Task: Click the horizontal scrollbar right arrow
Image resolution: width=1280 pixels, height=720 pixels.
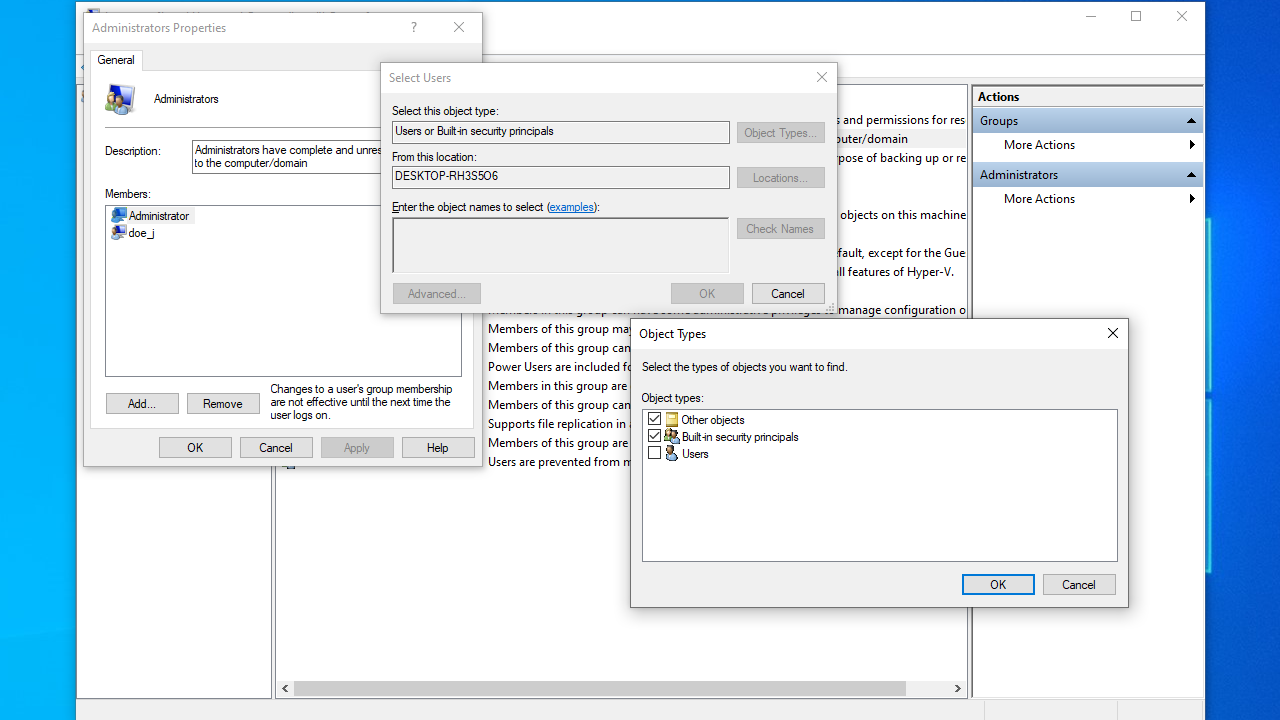Action: point(957,689)
